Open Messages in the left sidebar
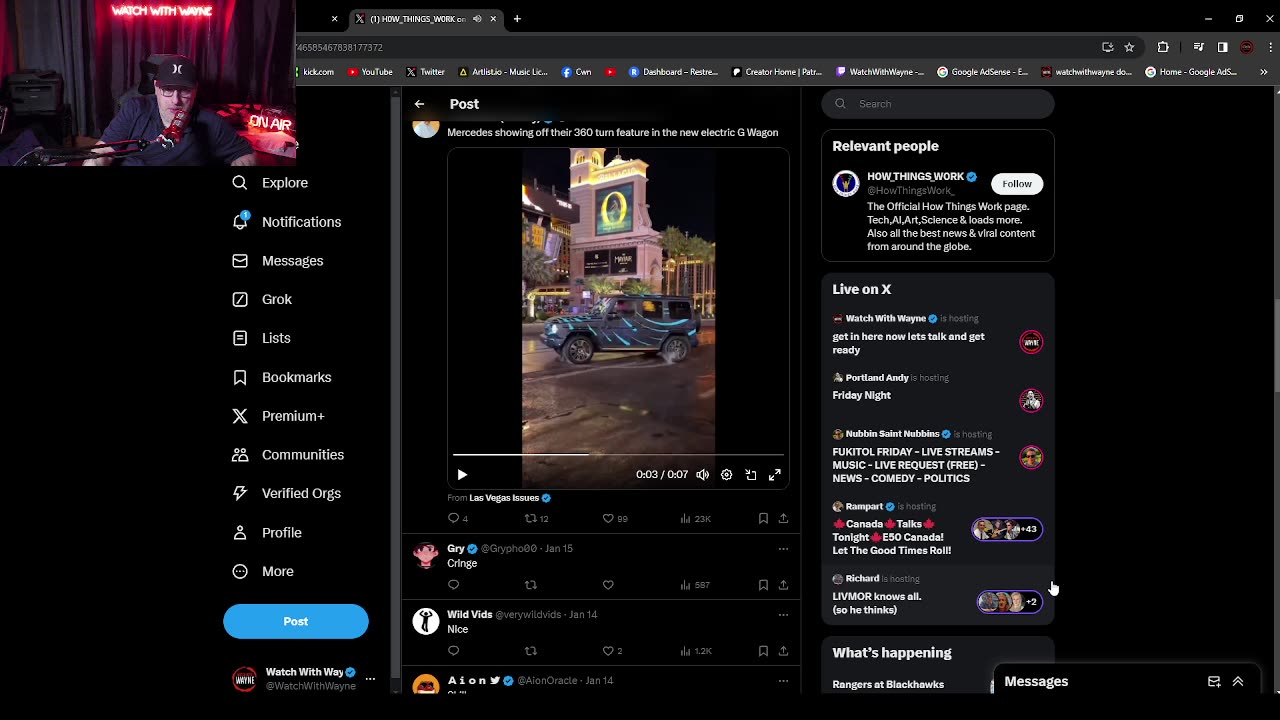 pyautogui.click(x=277, y=261)
